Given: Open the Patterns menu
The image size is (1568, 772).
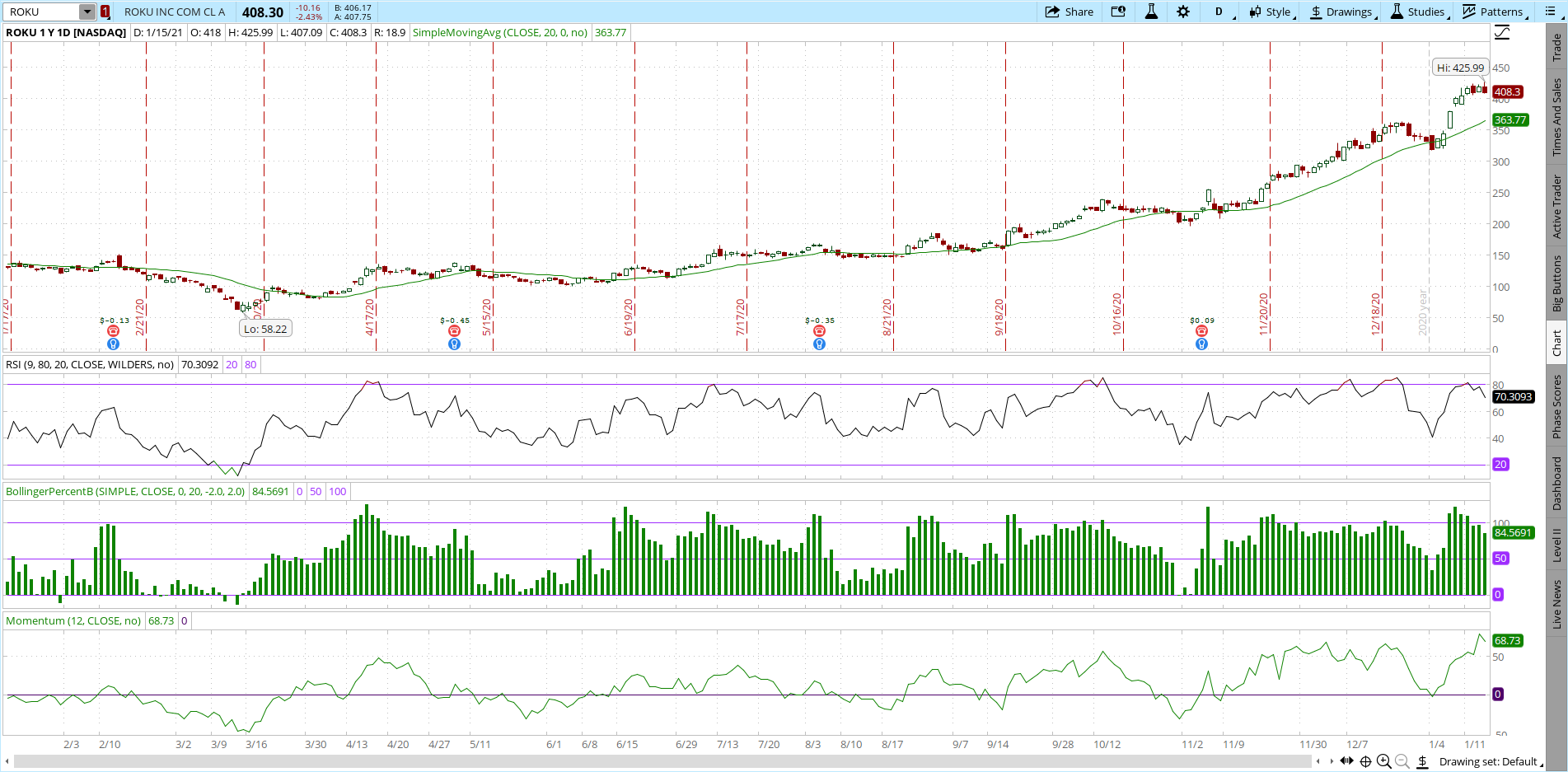Looking at the screenshot, I should 1495,12.
